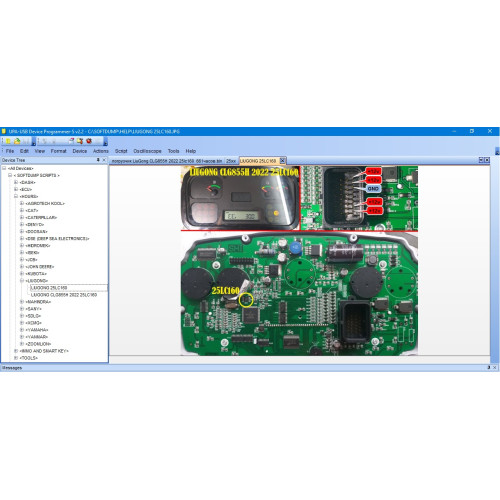
Task: Open the Oscilloscope menu
Action: (x=147, y=151)
